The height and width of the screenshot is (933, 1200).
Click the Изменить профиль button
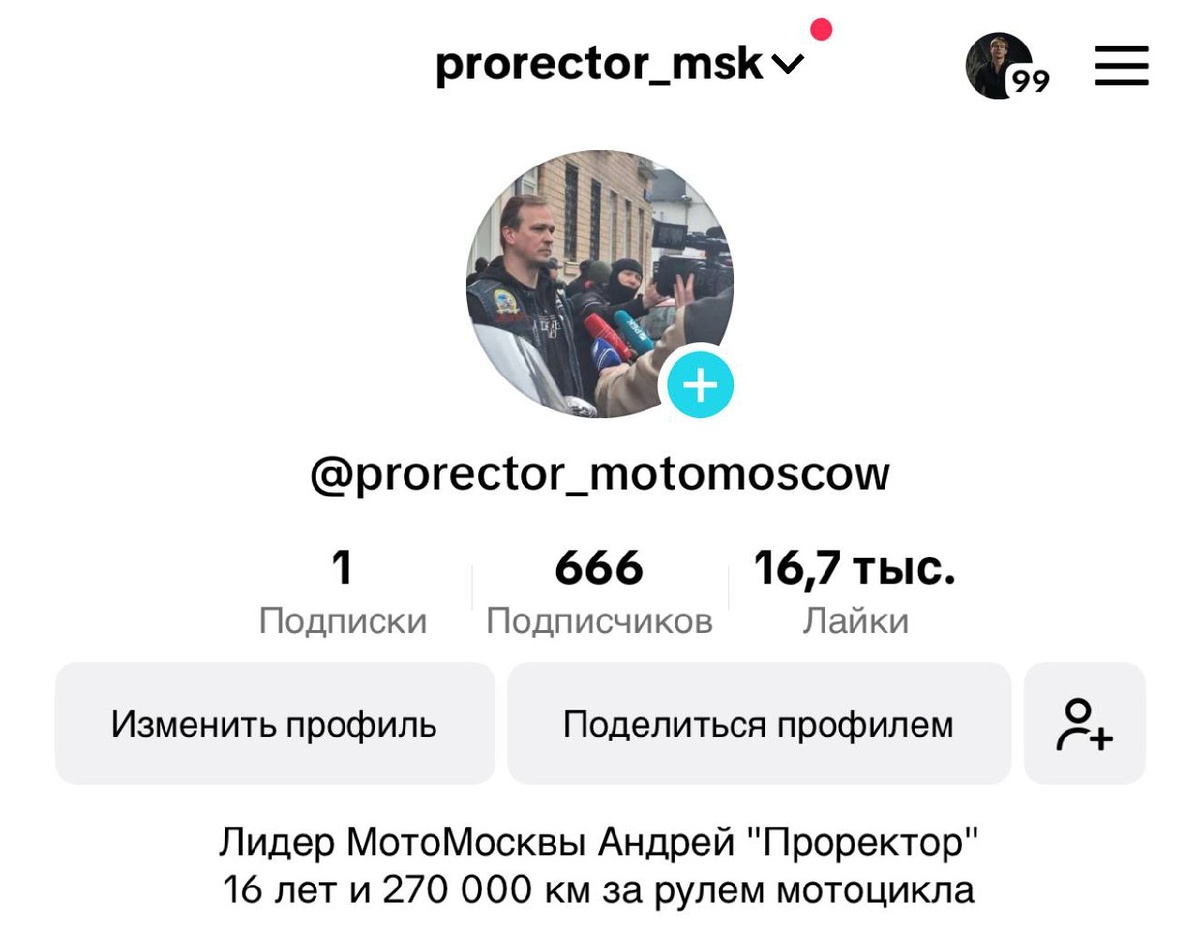pyautogui.click(x=274, y=723)
